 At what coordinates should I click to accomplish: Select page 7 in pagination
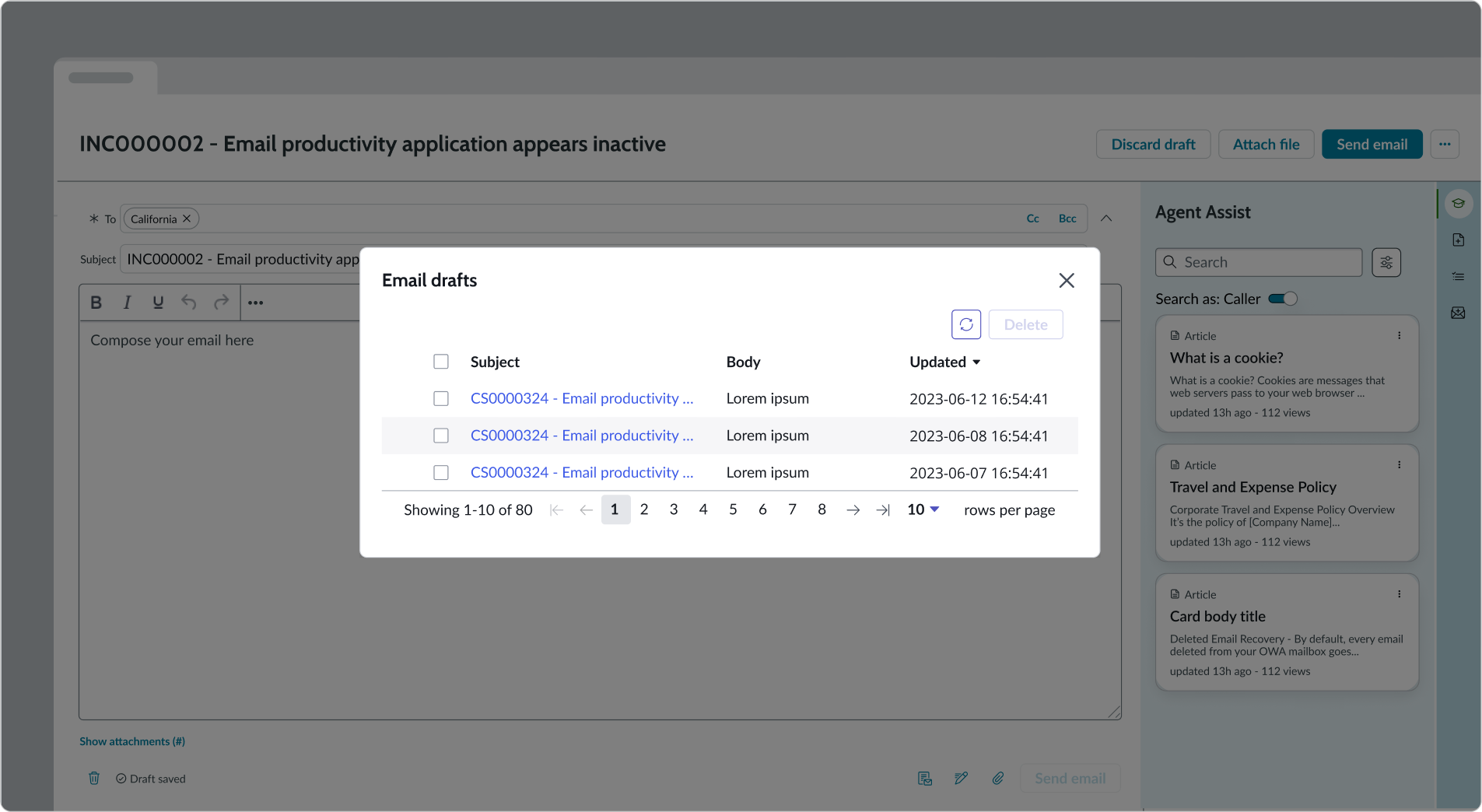coord(792,509)
